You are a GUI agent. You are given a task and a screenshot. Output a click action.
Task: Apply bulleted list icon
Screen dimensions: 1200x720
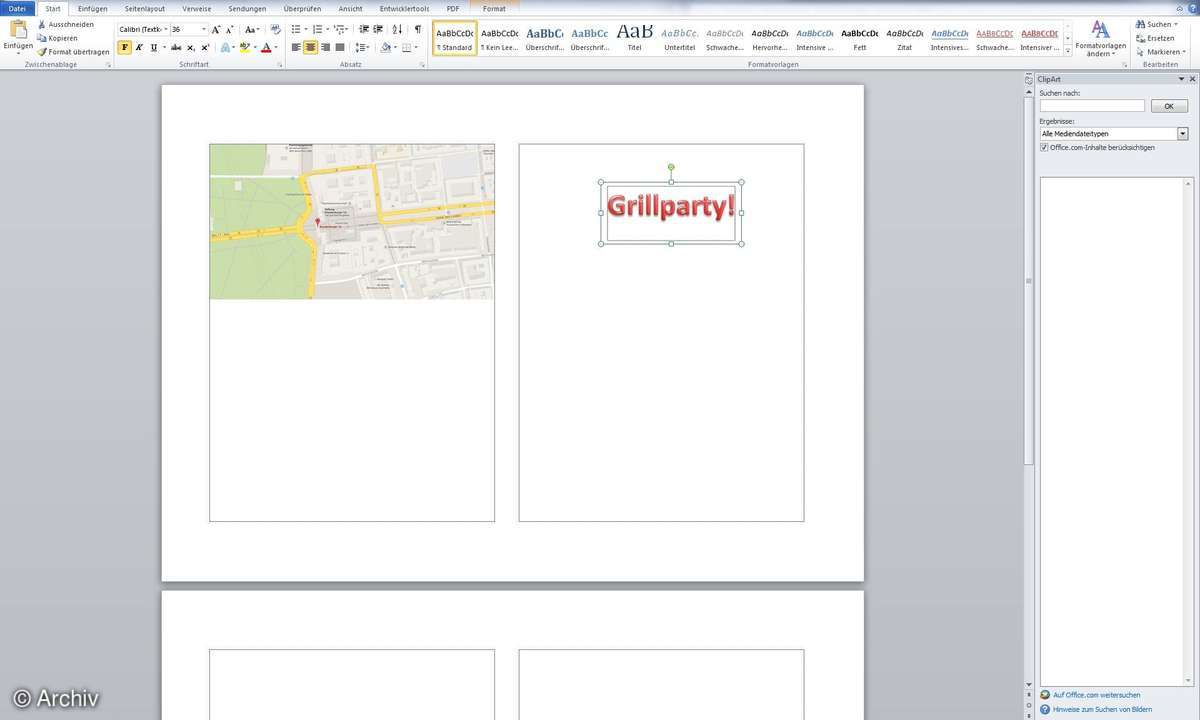pos(296,30)
